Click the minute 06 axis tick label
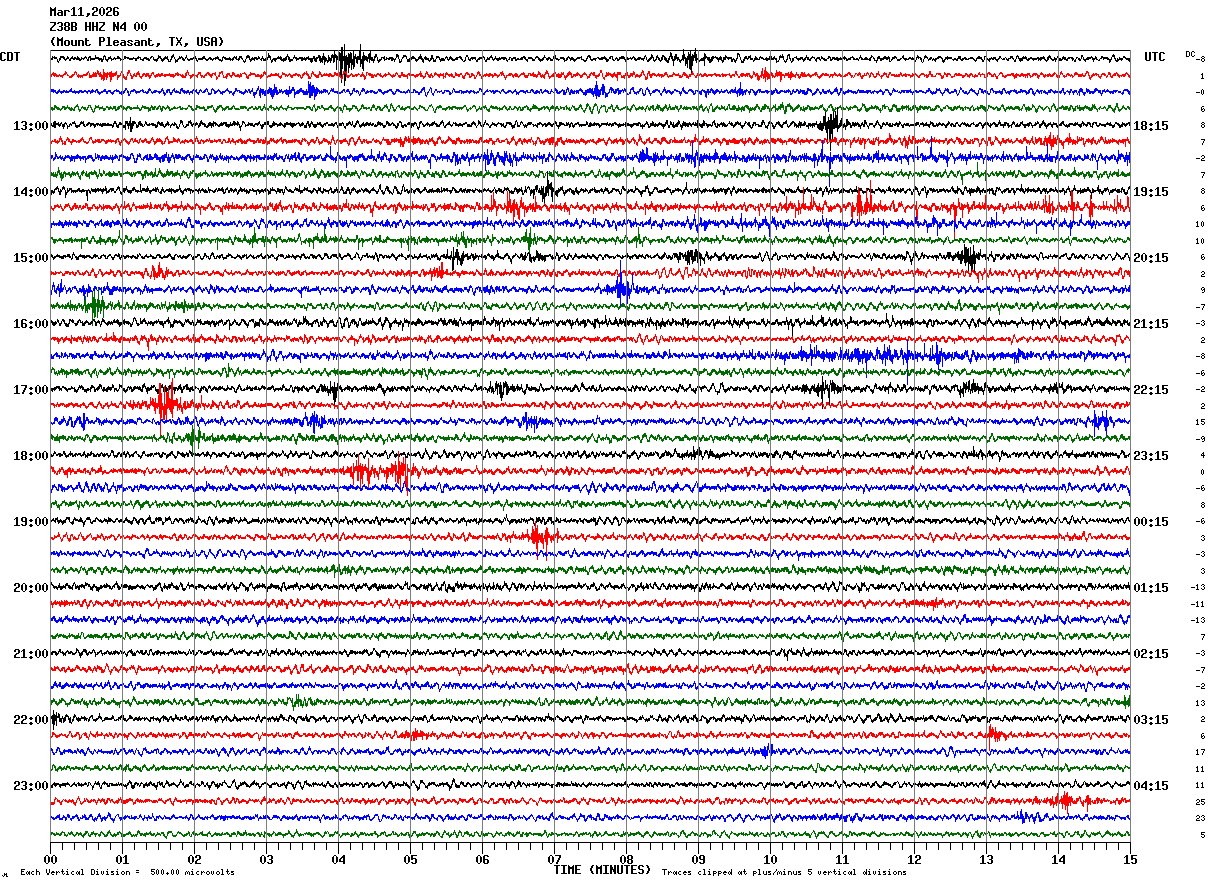Viewport: 1210px width, 886px height. (482, 859)
